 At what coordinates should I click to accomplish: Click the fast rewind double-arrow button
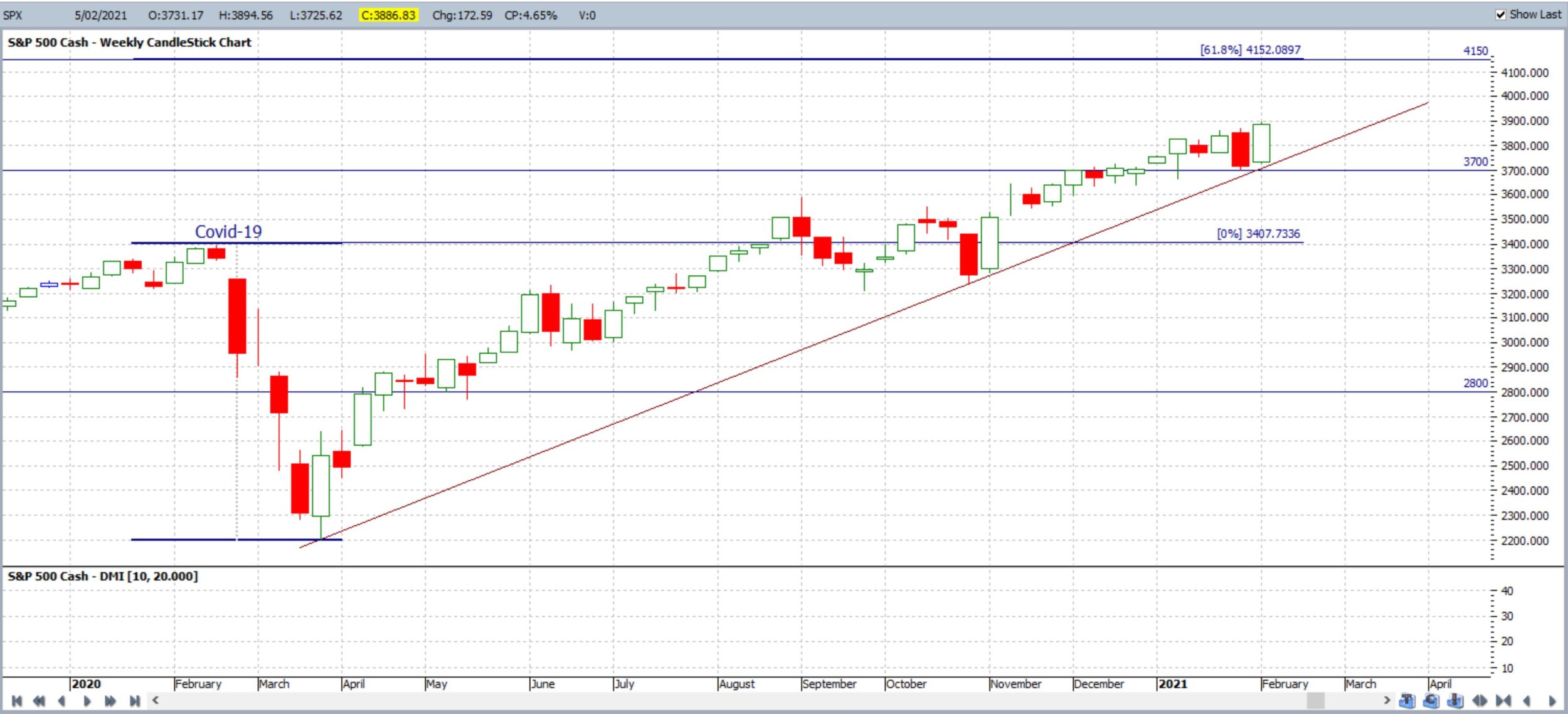[39, 701]
